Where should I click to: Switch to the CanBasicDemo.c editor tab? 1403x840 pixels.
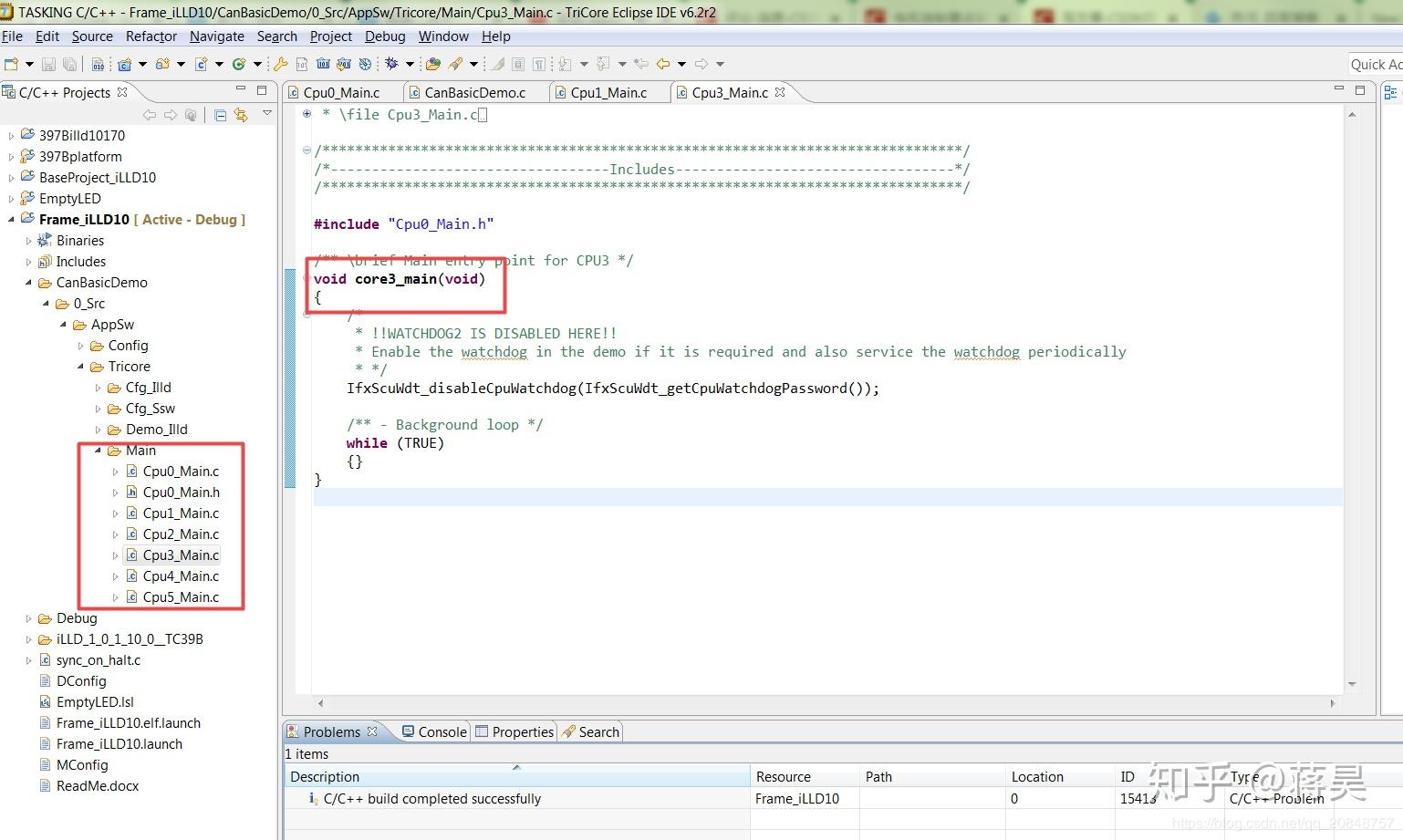click(474, 92)
